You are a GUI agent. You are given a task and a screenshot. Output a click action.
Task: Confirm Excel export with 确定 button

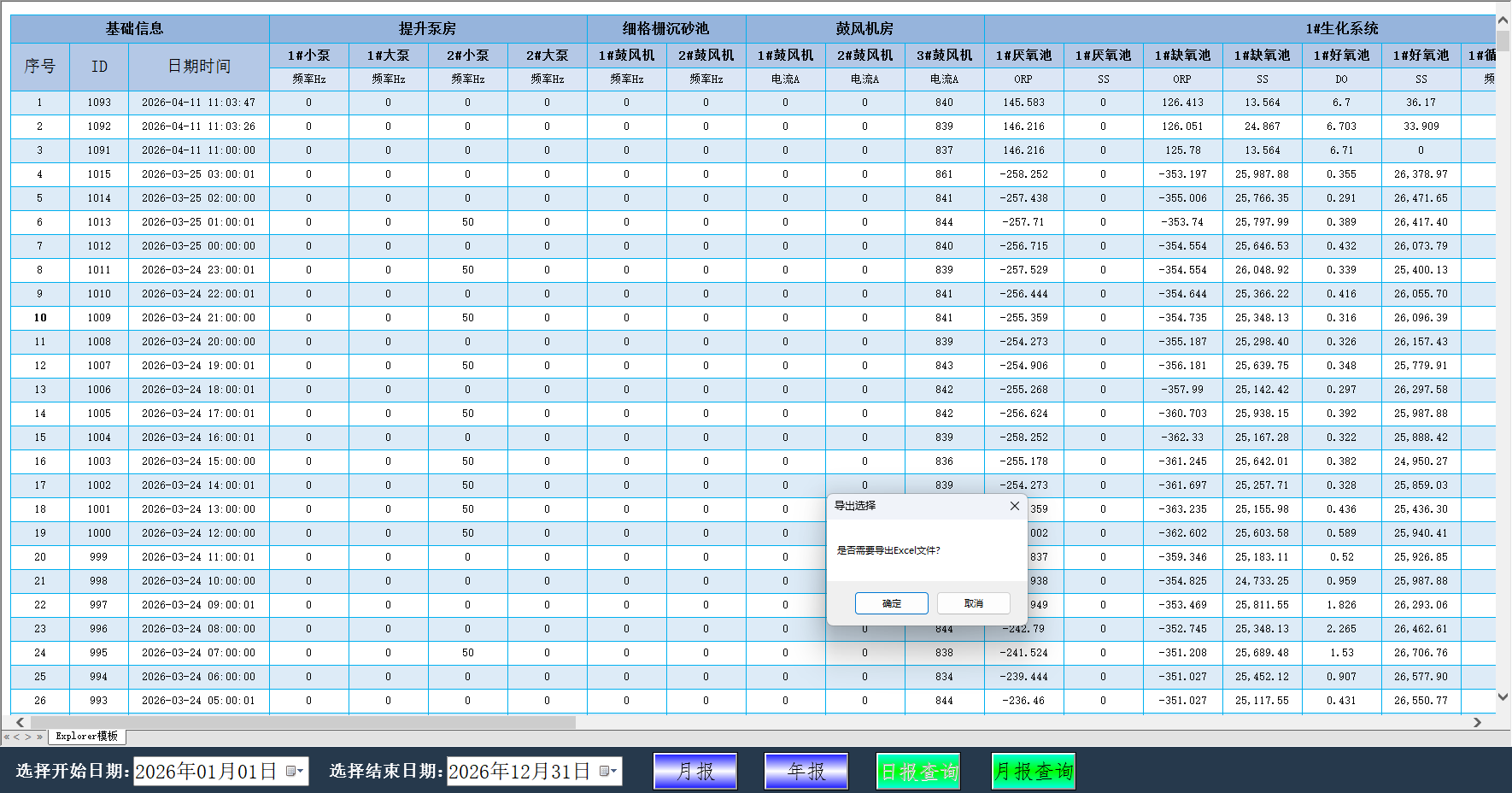(x=891, y=603)
